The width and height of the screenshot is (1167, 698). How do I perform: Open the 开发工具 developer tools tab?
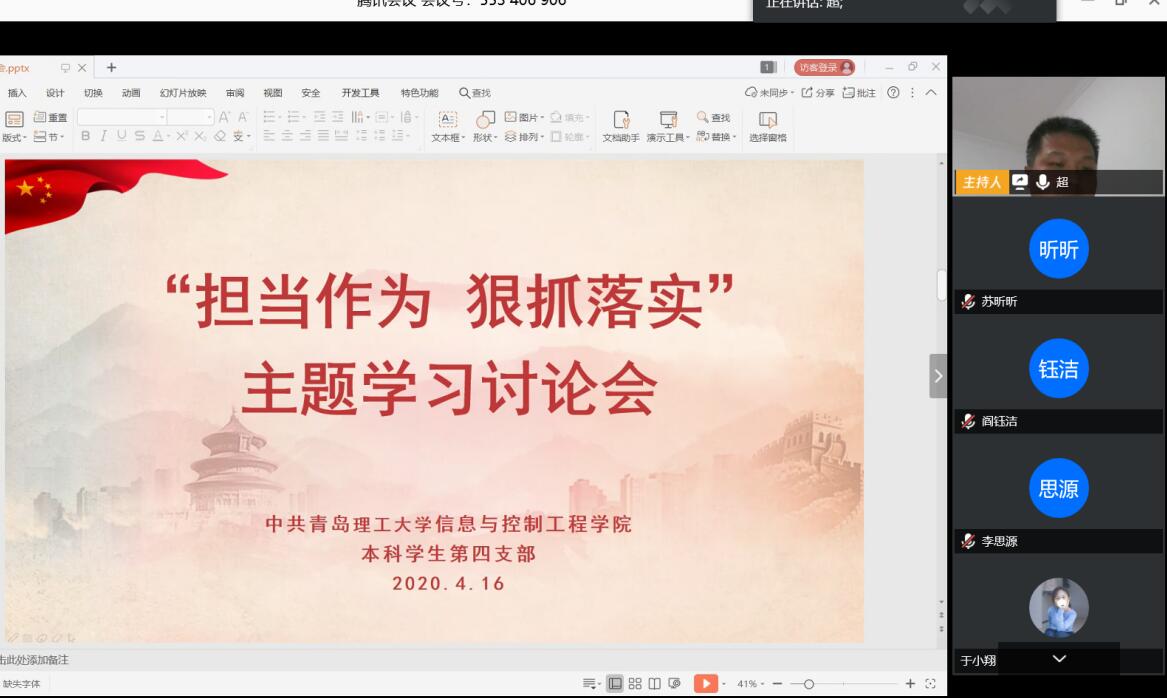click(x=360, y=93)
